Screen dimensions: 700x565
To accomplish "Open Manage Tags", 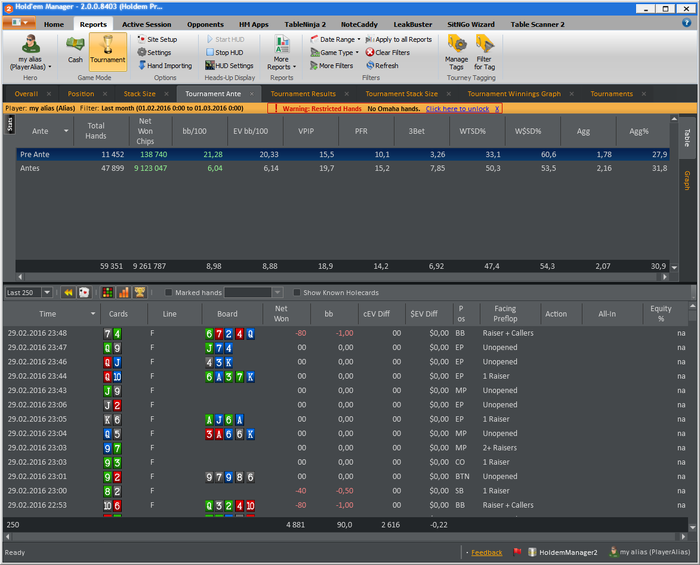I will pos(456,53).
